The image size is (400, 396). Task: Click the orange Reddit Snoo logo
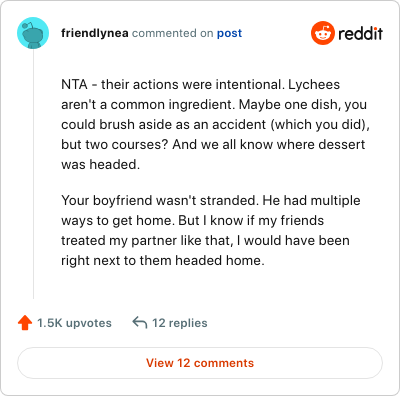pos(323,33)
